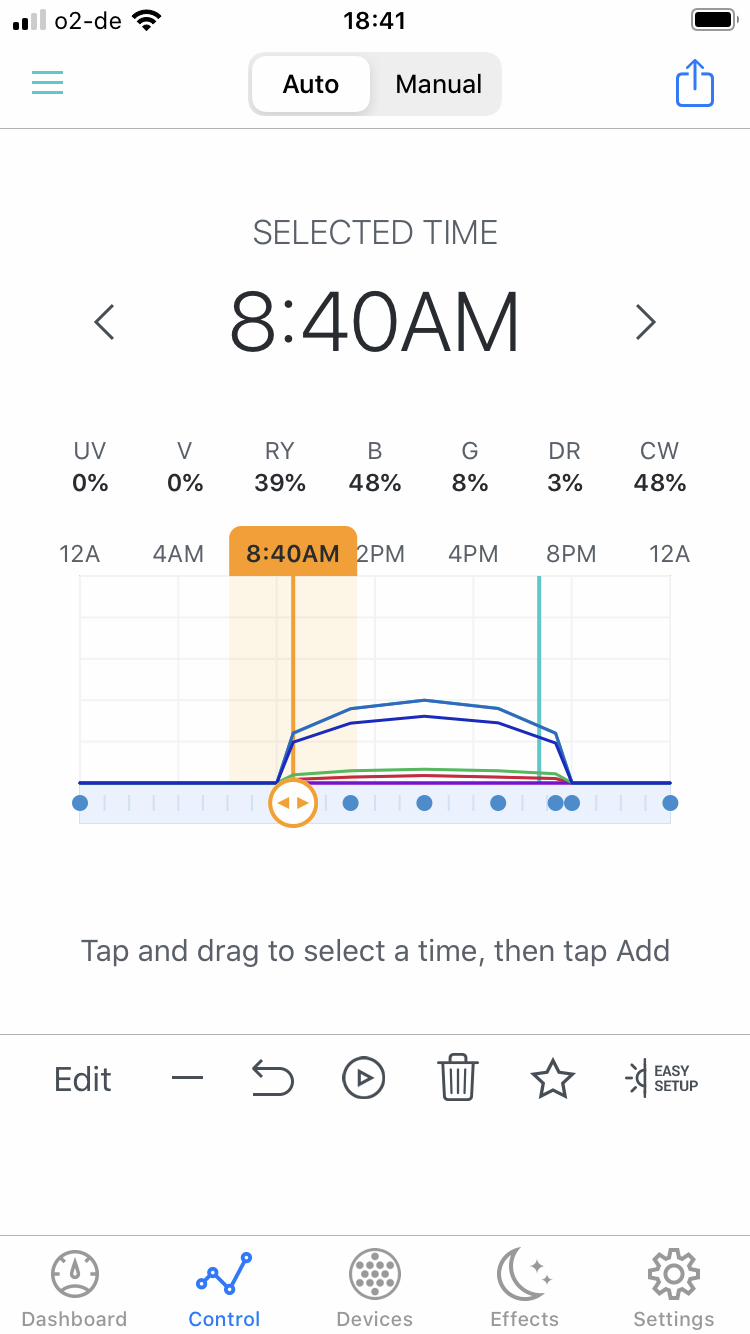This screenshot has height=1334, width=750.
Task: Open the Devices tab
Action: click(375, 1288)
